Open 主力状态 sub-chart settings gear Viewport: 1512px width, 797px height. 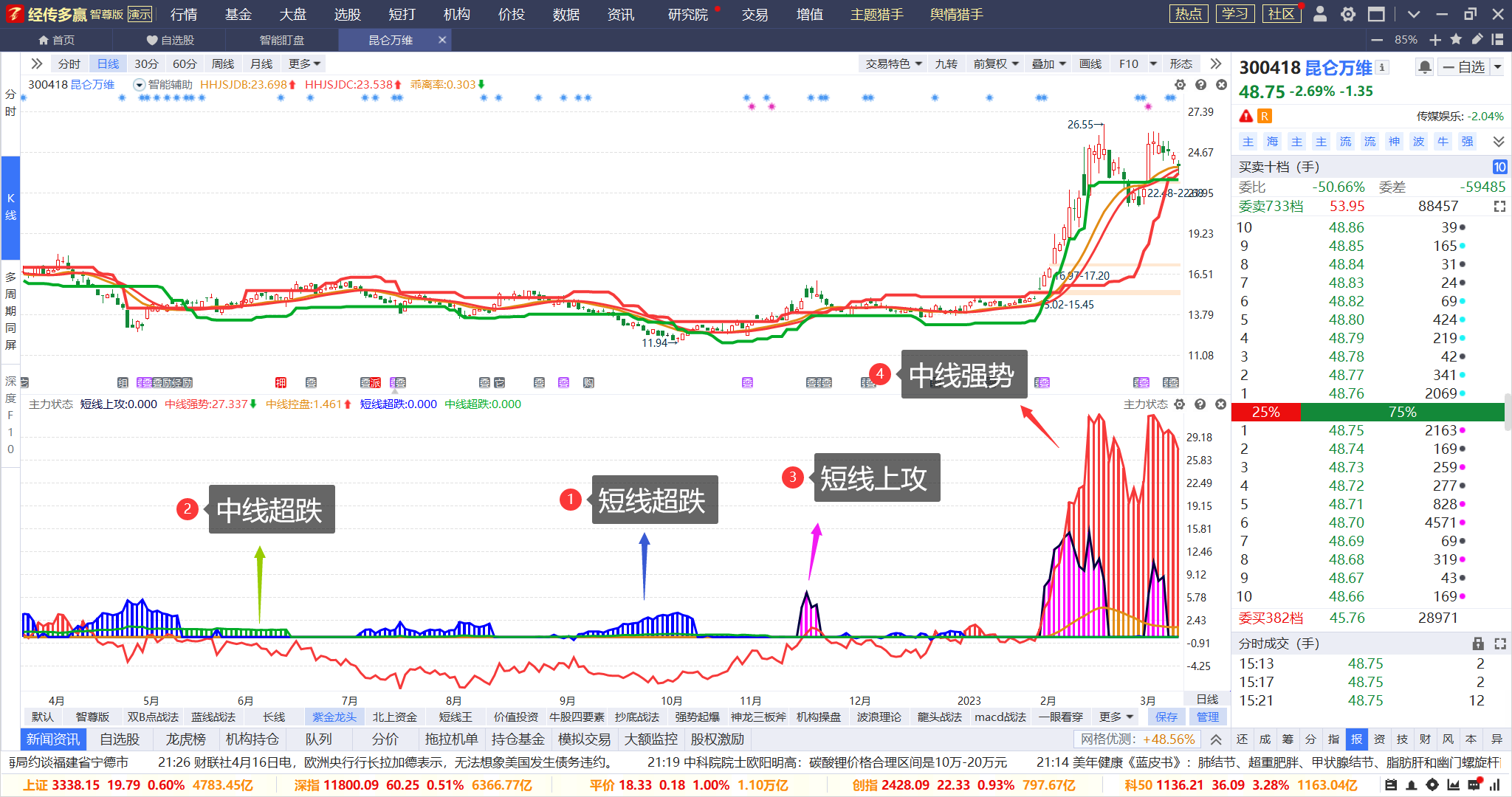(1179, 404)
